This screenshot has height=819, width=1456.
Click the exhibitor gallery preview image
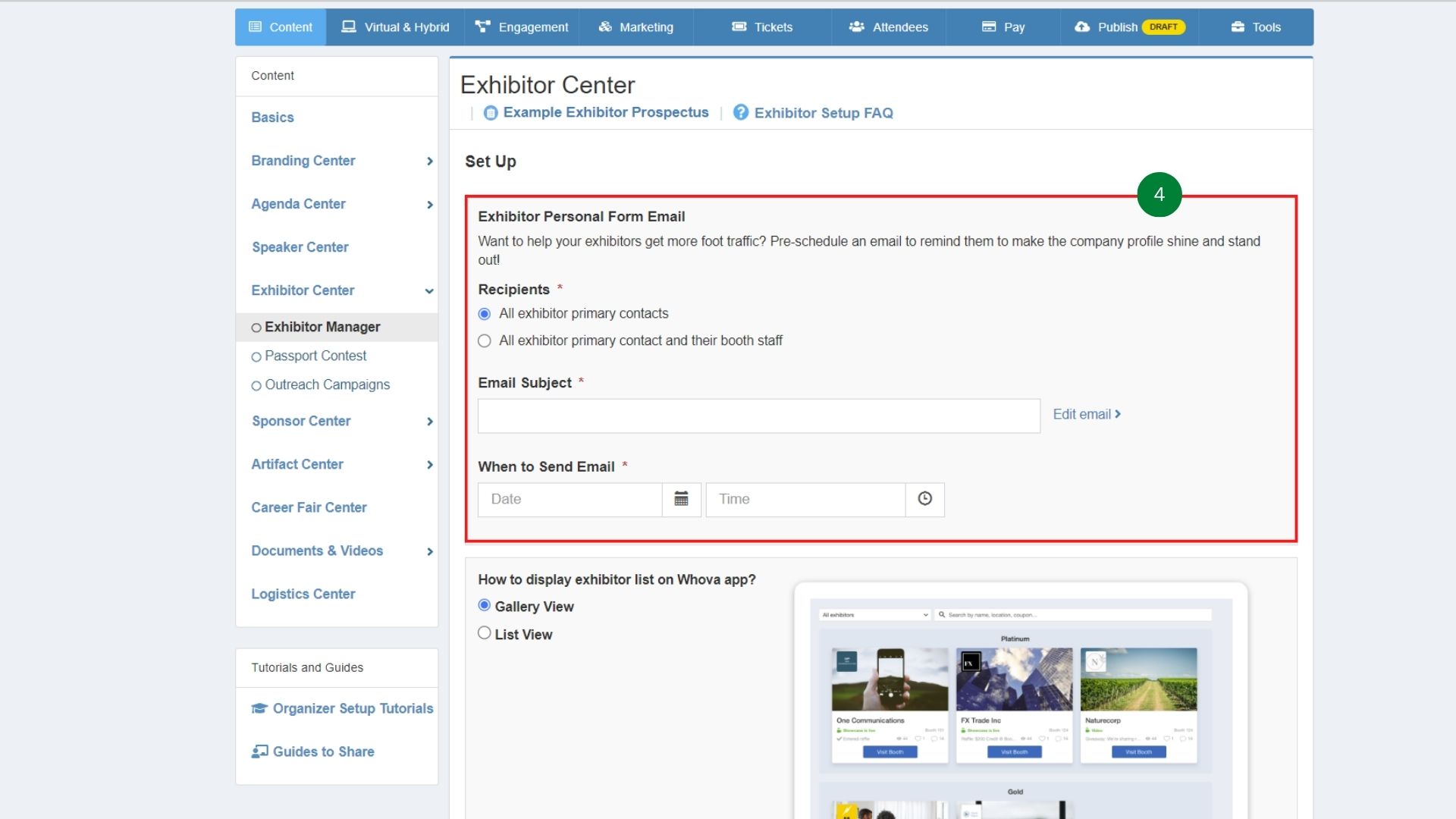click(x=1020, y=701)
